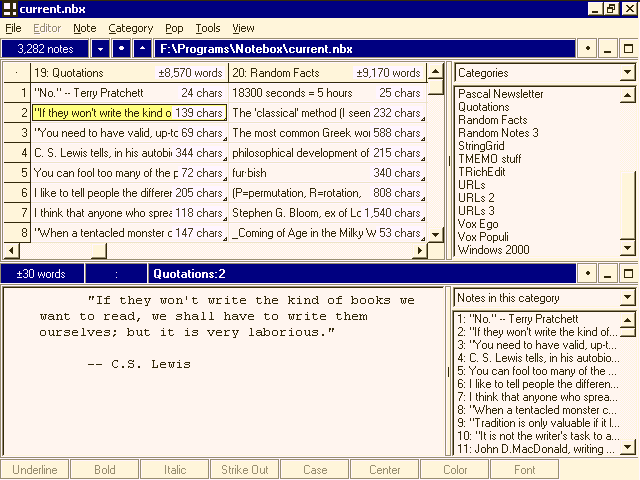Screen dimensions: 640x480
Task: Select 'C. S. Lewis tells' grid cell
Action: coord(129,153)
